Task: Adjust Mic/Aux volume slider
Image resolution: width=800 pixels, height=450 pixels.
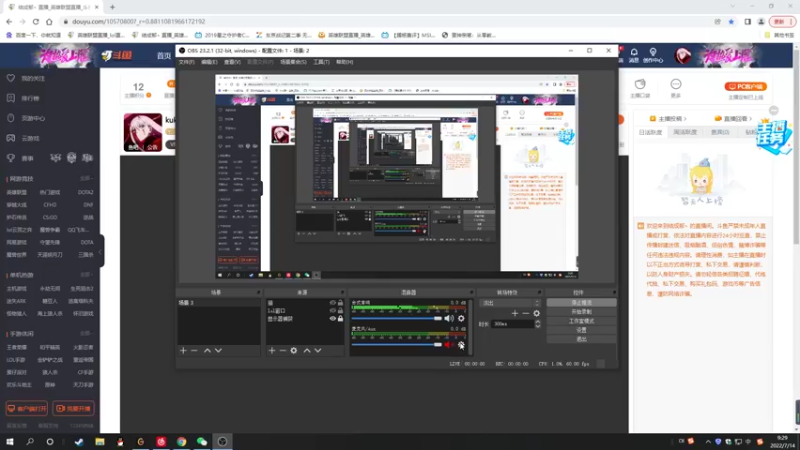Action: (x=397, y=345)
